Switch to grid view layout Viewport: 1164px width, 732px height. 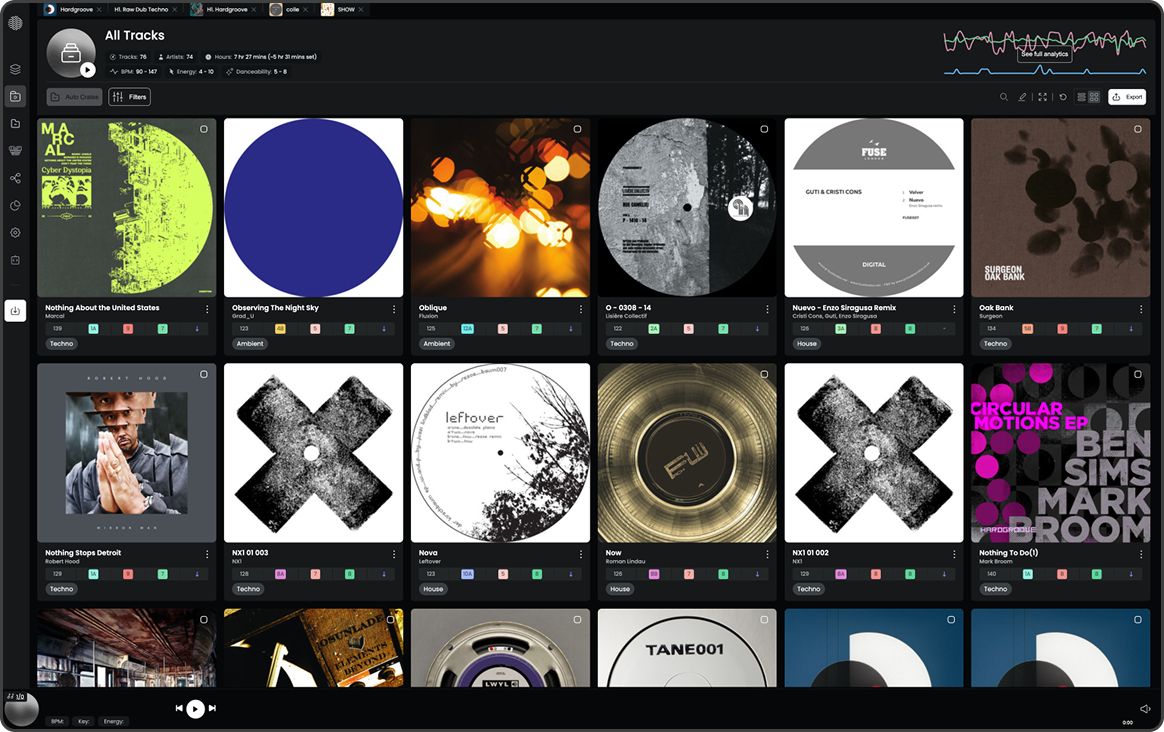pyautogui.click(x=1093, y=97)
